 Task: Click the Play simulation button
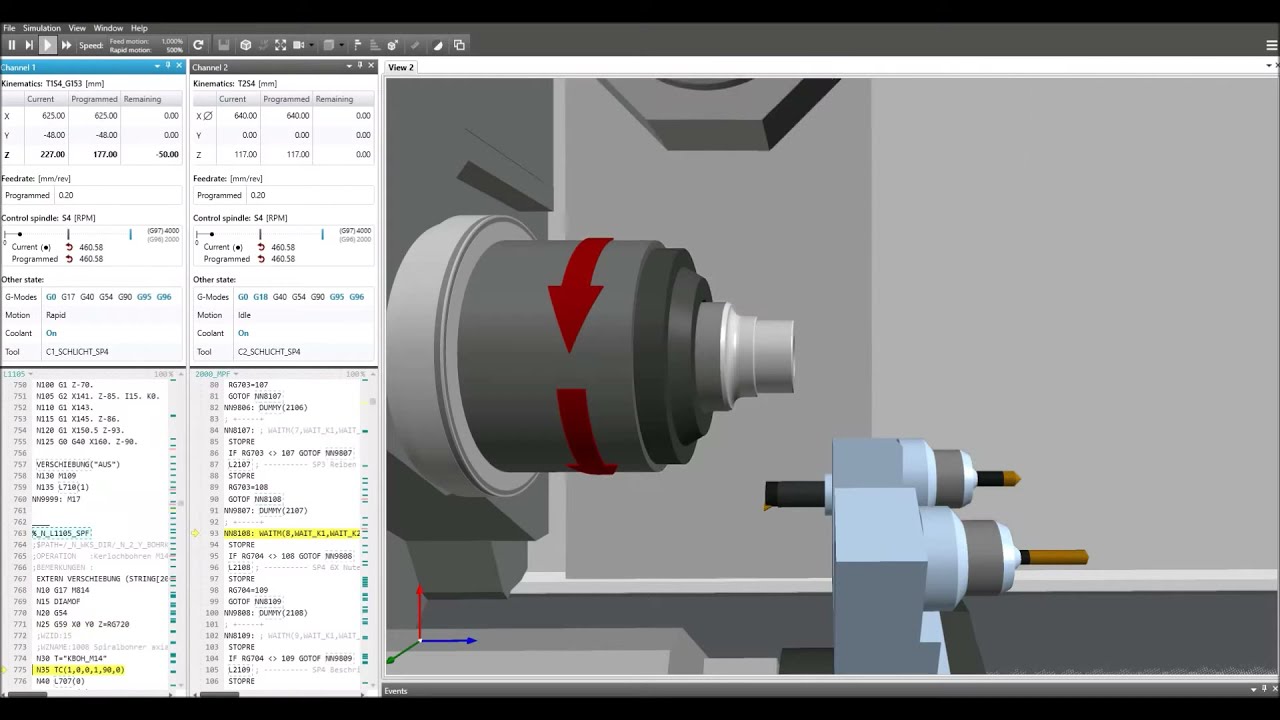(47, 45)
